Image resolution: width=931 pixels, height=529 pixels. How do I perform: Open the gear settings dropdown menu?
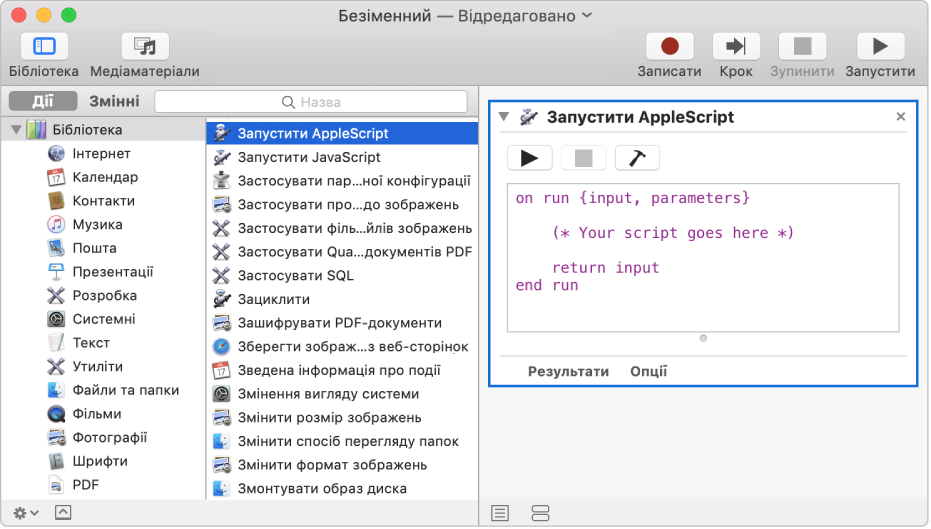point(26,512)
